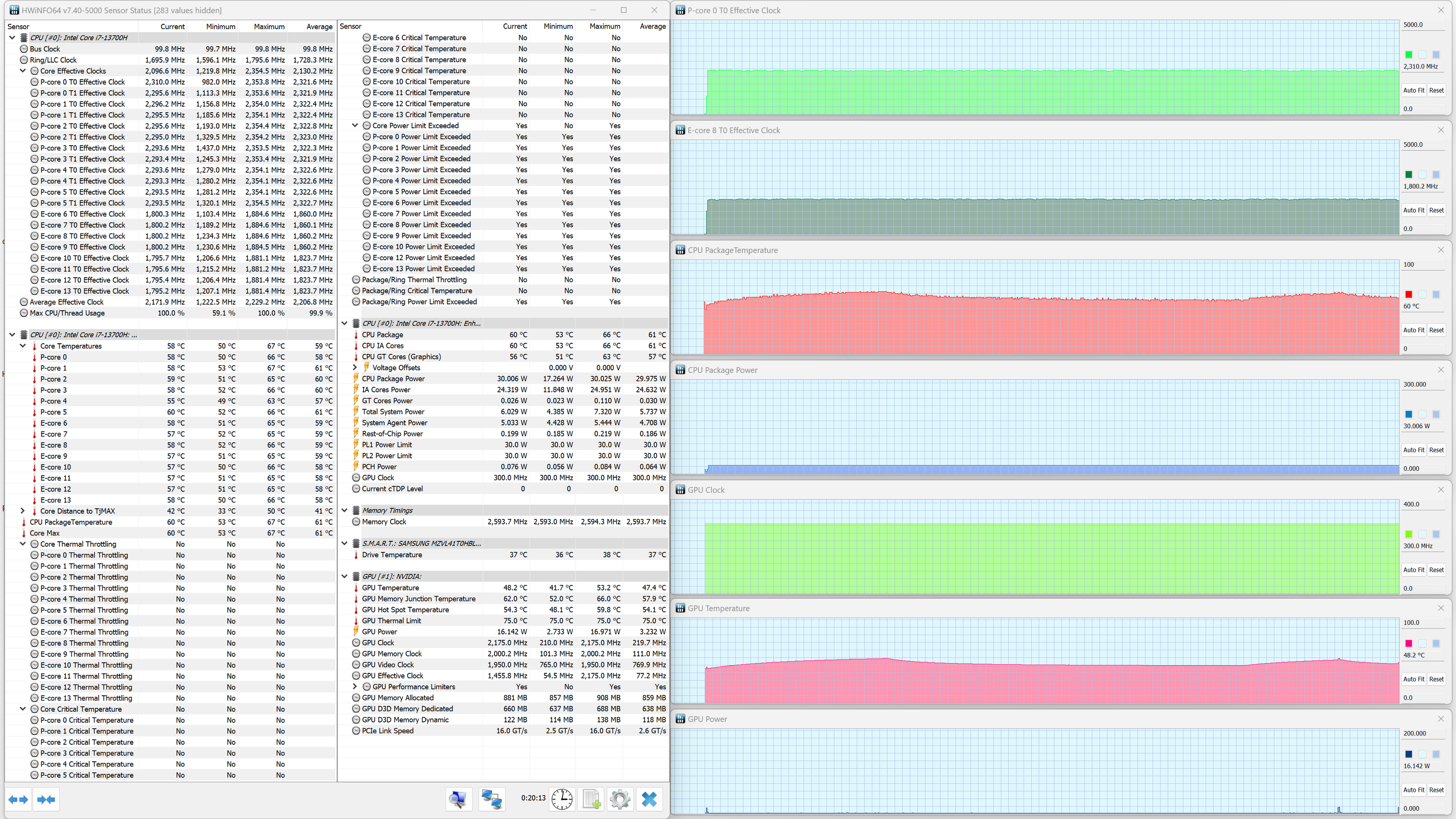
Task: Open sensor settings gear icon
Action: tap(620, 799)
